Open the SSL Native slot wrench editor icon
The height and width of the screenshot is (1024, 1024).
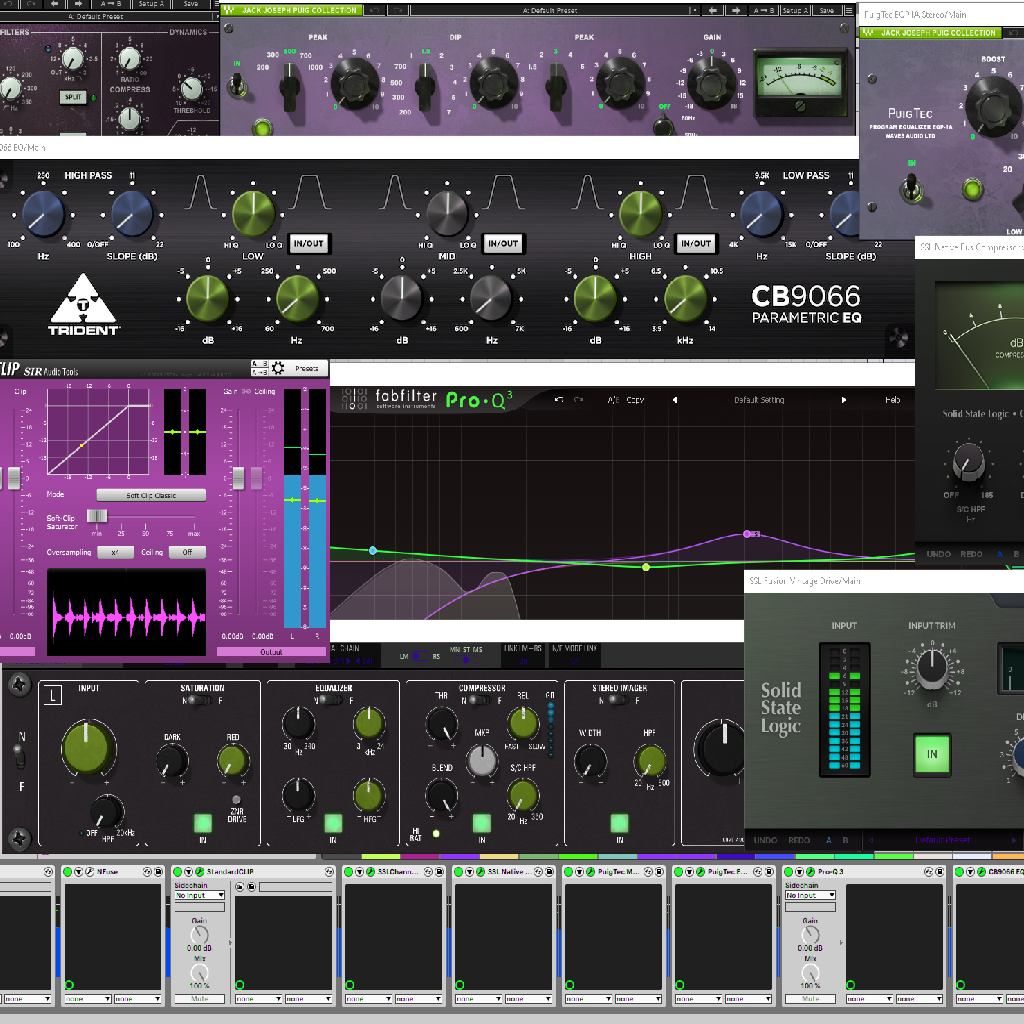pos(480,872)
